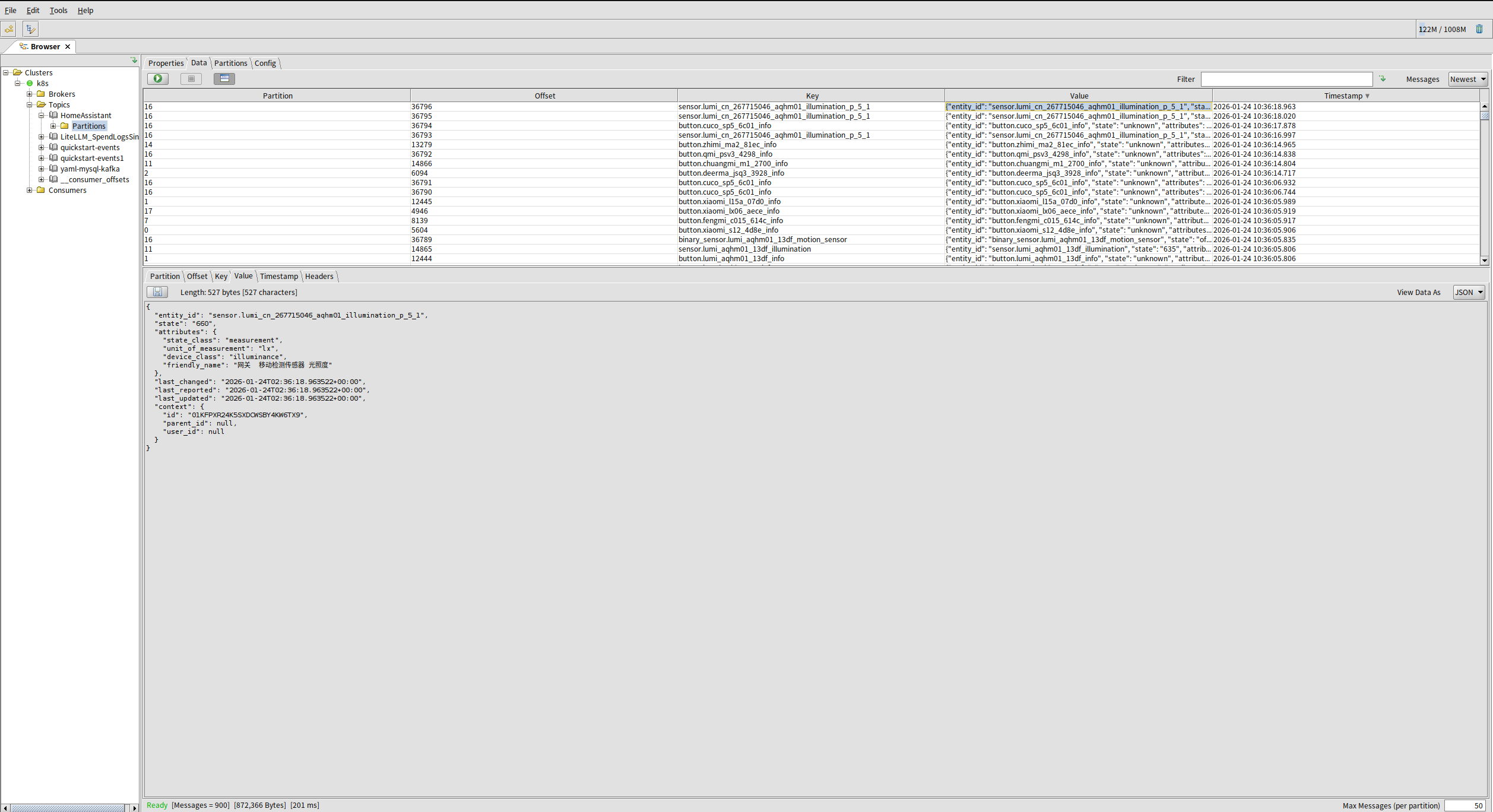Switch to the Config tab
The image size is (1493, 812).
pos(265,63)
